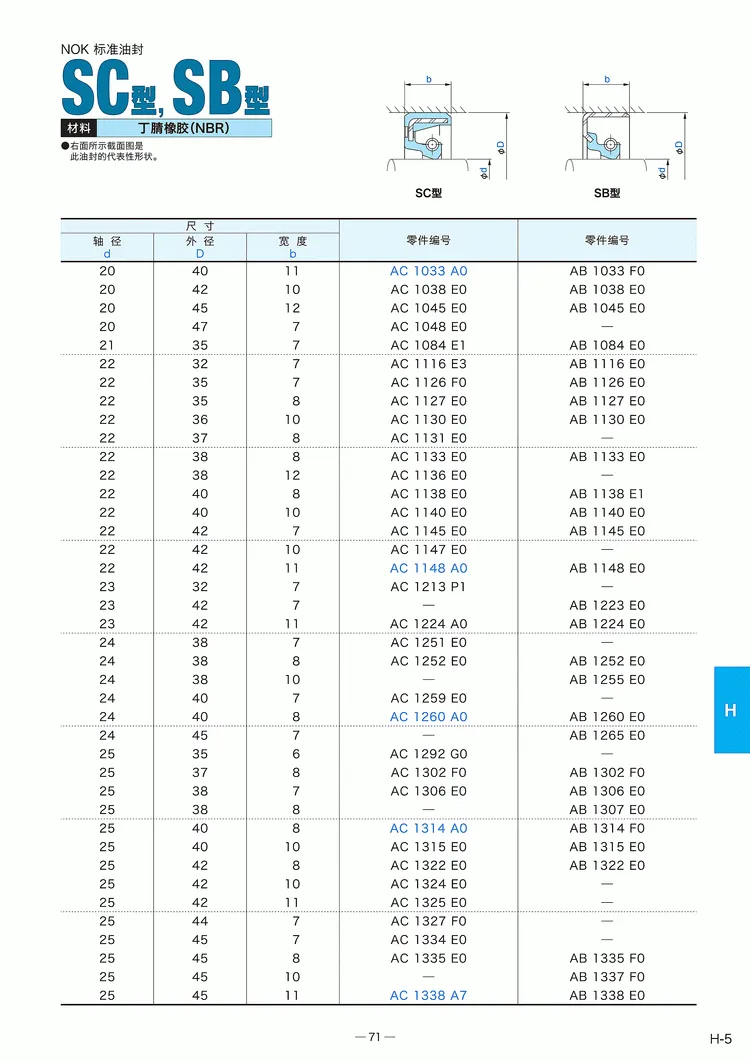750x1061 pixels.
Task: Click the 丁腈橡胶(NBR) material label
Action: [x=184, y=128]
